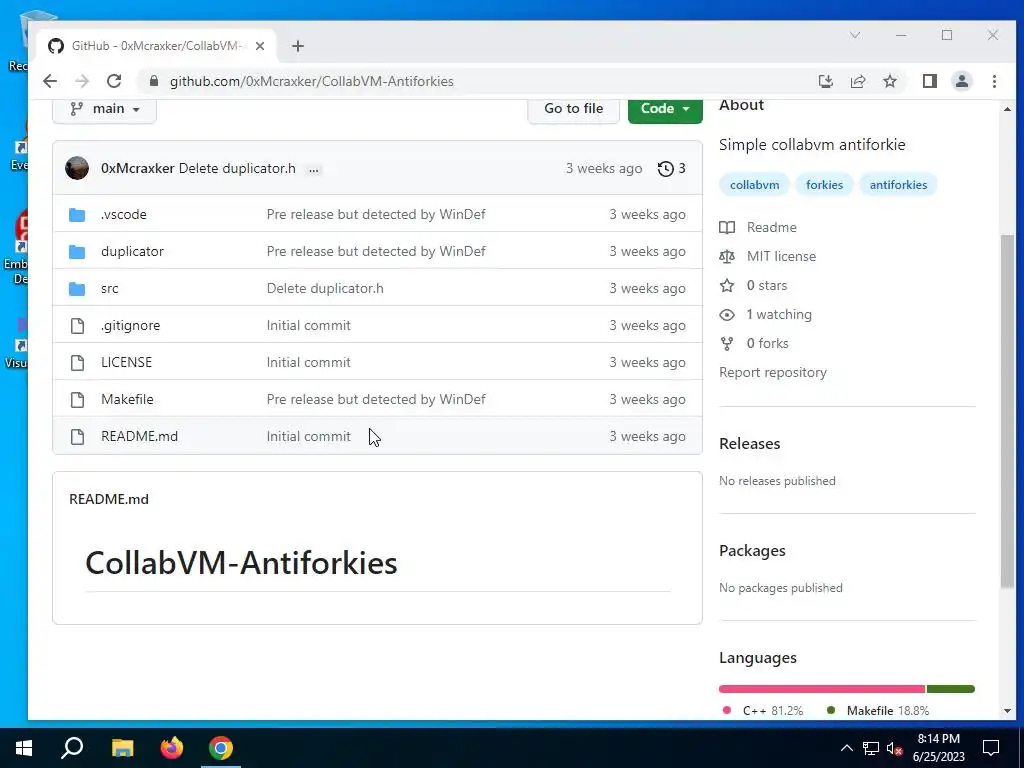The image size is (1024, 768).
Task: Reload the GitHub page
Action: (114, 81)
